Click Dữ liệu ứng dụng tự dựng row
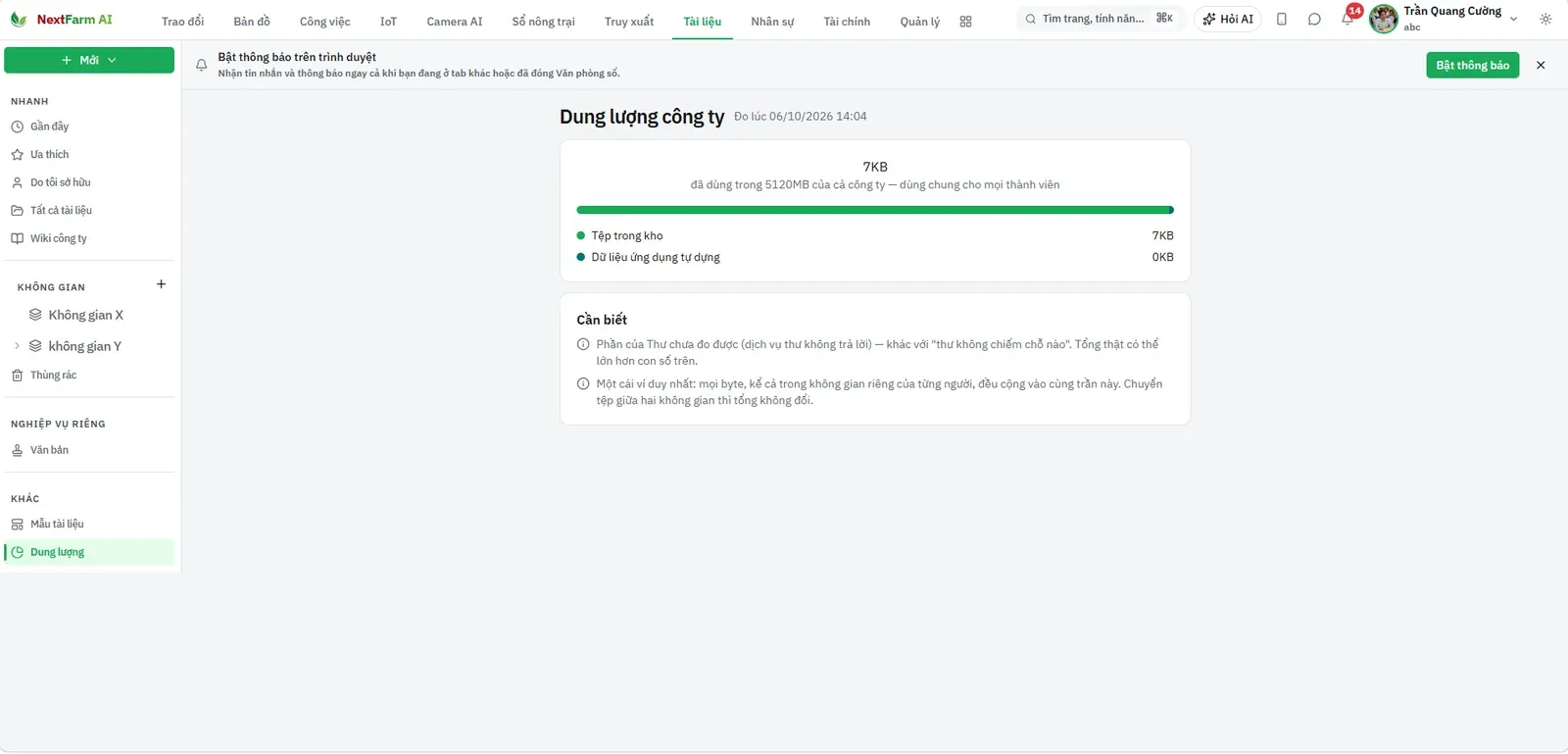The height and width of the screenshot is (754, 1568). 875,257
